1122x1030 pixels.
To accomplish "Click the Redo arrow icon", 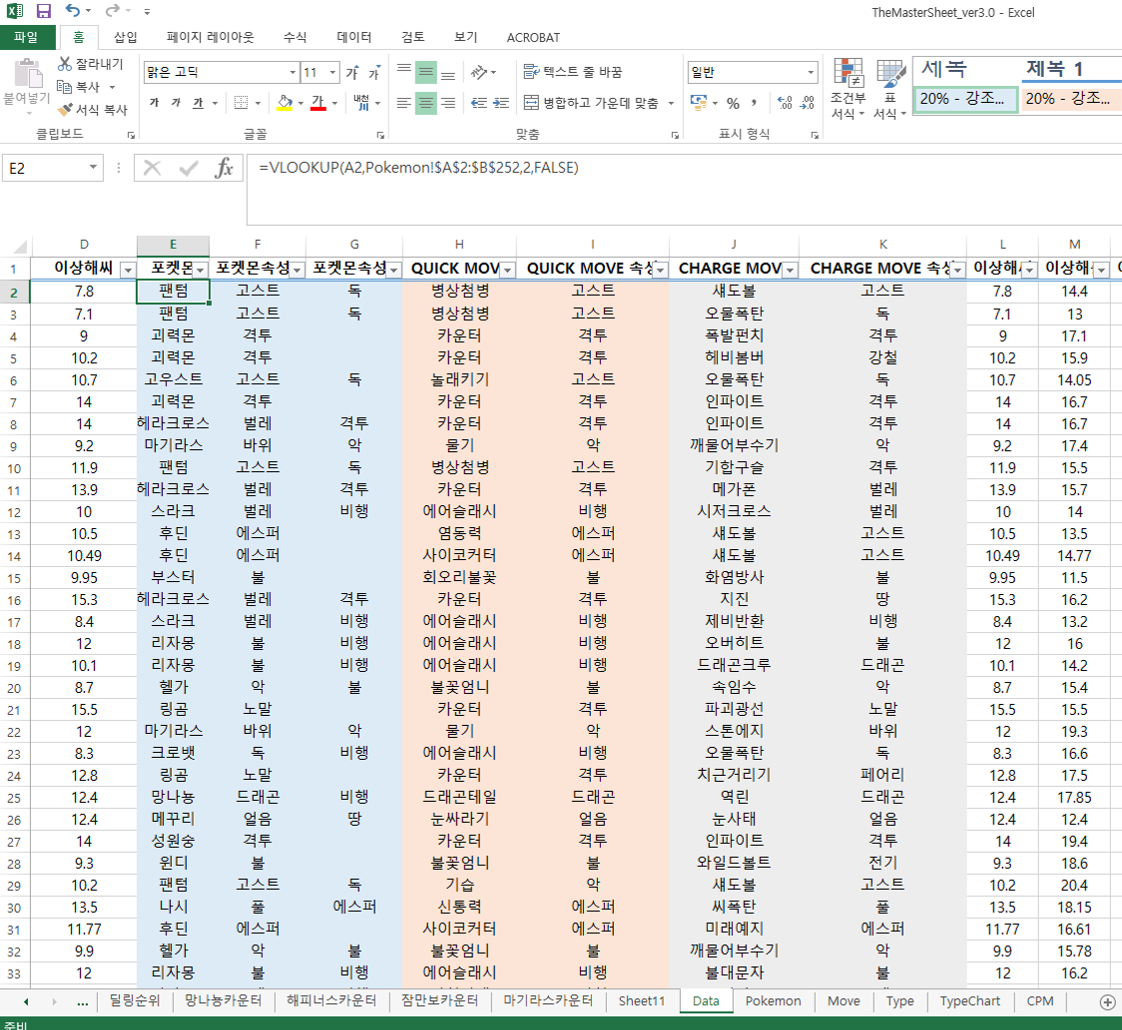I will [112, 10].
